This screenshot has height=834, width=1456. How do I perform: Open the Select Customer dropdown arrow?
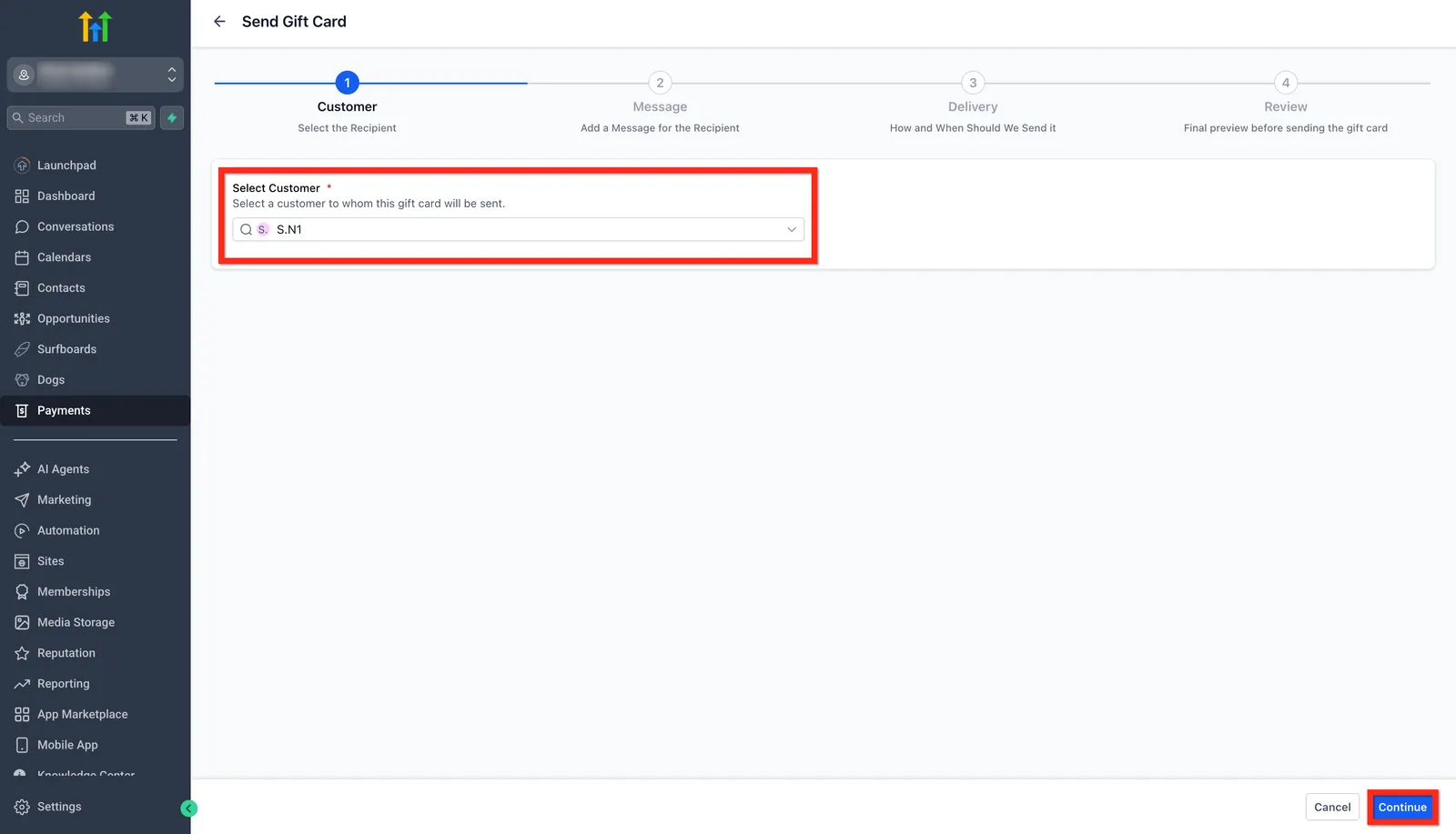click(x=792, y=230)
